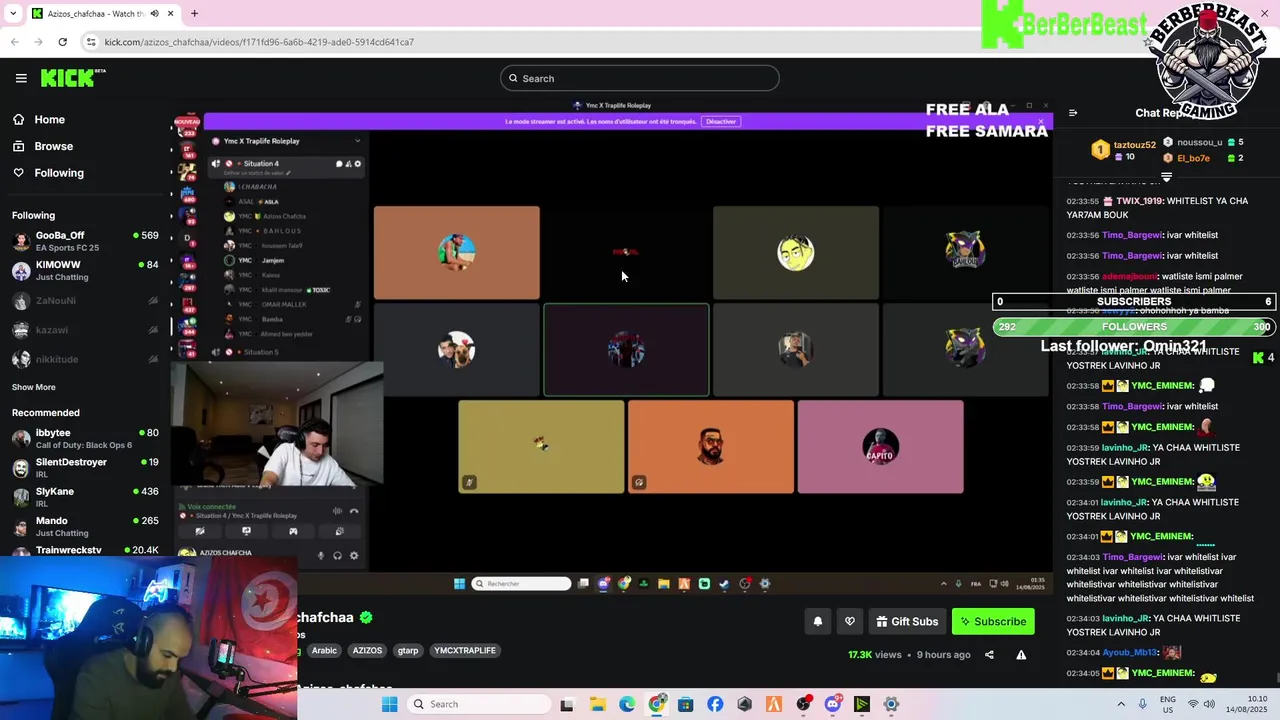The image size is (1280, 720).
Task: Click Jamjem in voice member list
Action: [x=272, y=260]
